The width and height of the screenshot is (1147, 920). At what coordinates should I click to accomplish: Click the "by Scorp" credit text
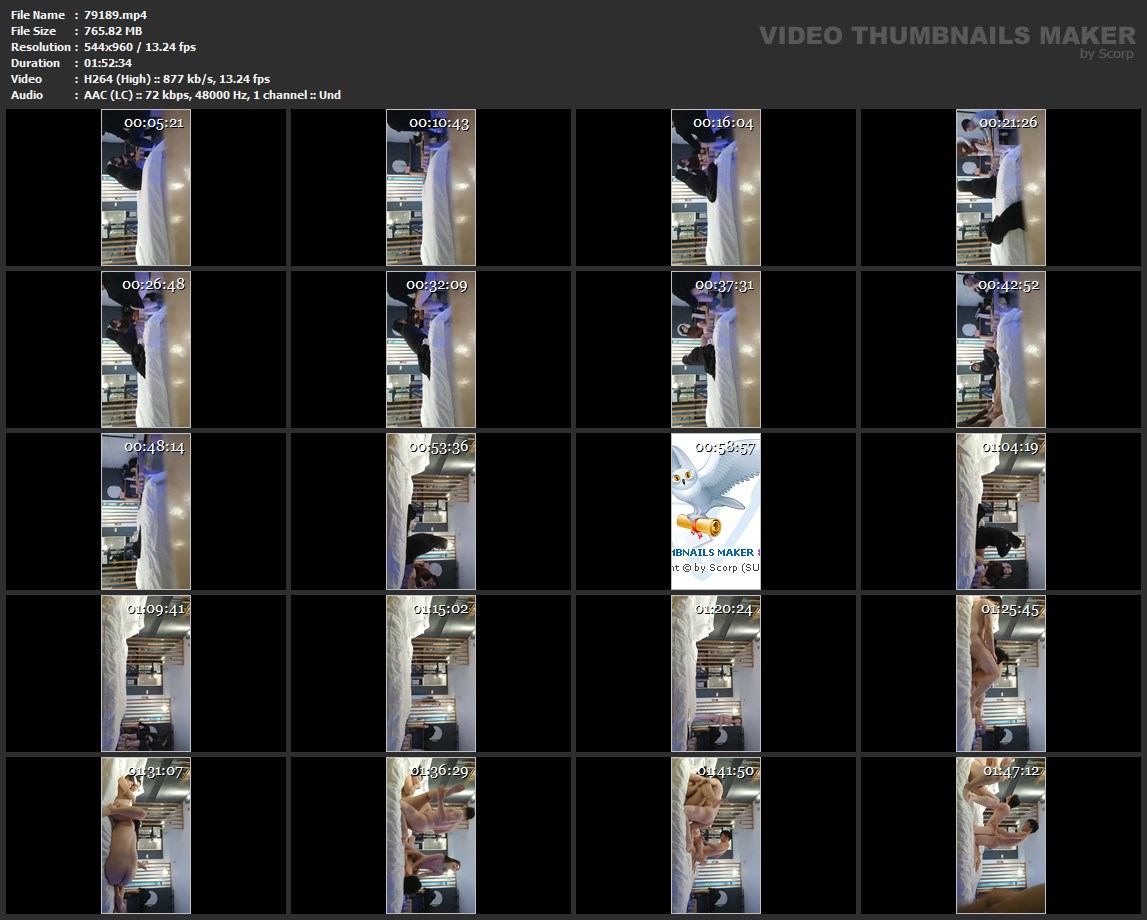1107,54
